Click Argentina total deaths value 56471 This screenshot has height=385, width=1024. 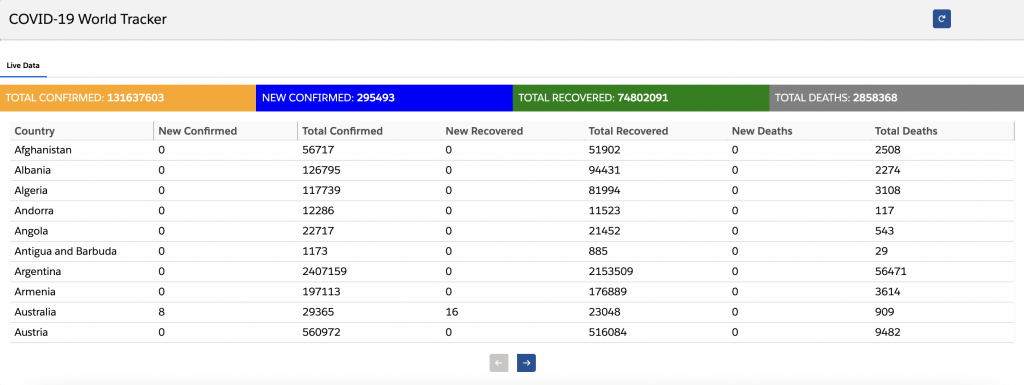tap(891, 271)
